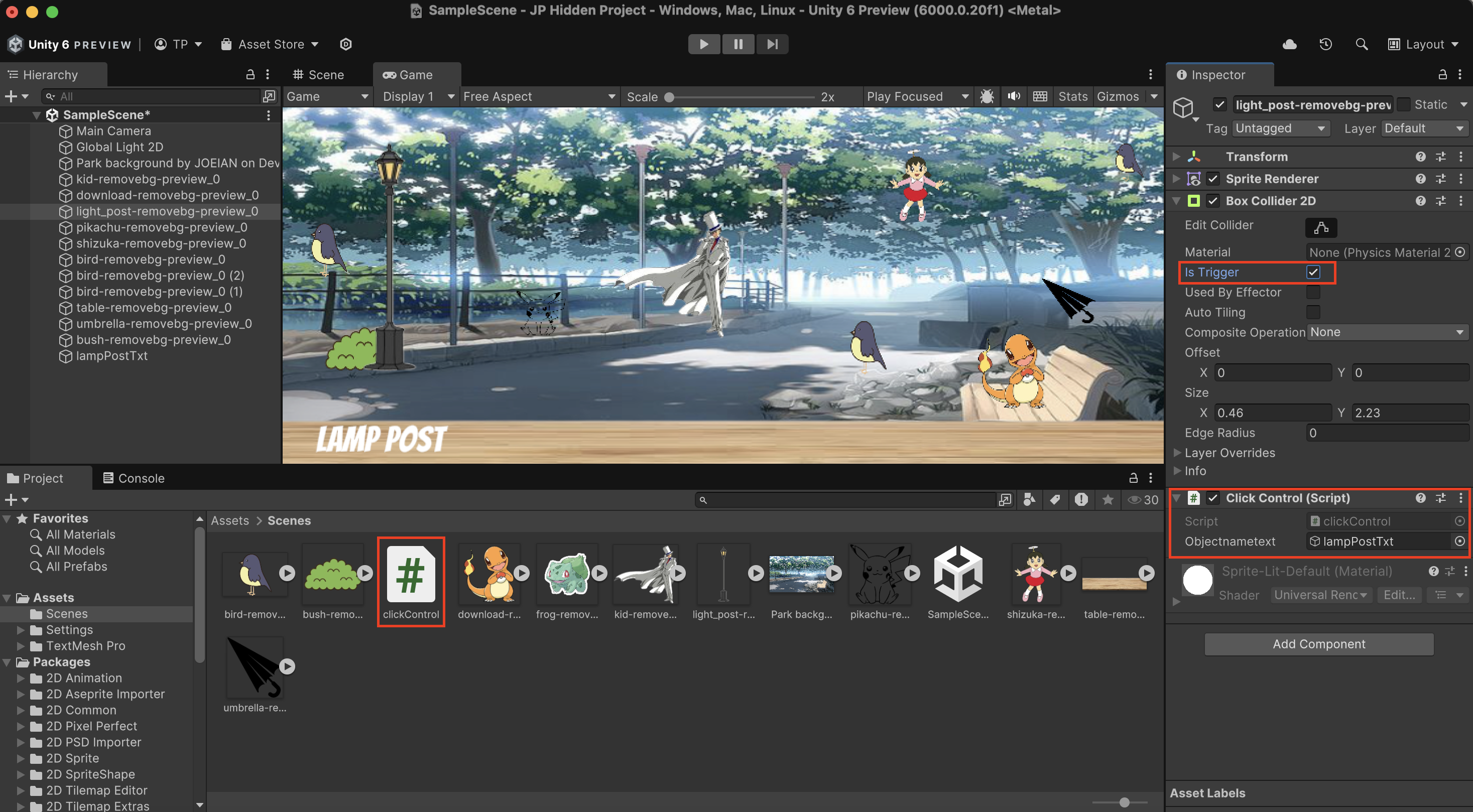1473x812 pixels.
Task: Toggle the Gizmos button
Action: (x=1118, y=96)
